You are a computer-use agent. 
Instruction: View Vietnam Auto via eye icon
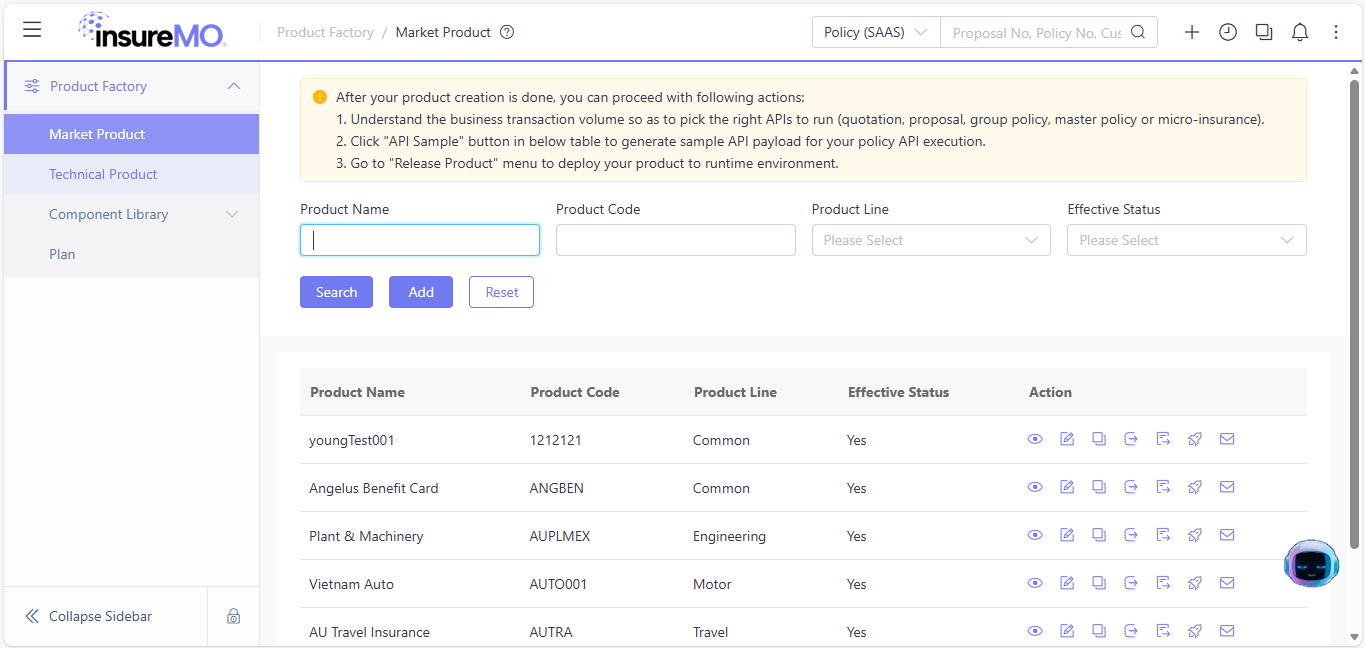click(x=1035, y=583)
